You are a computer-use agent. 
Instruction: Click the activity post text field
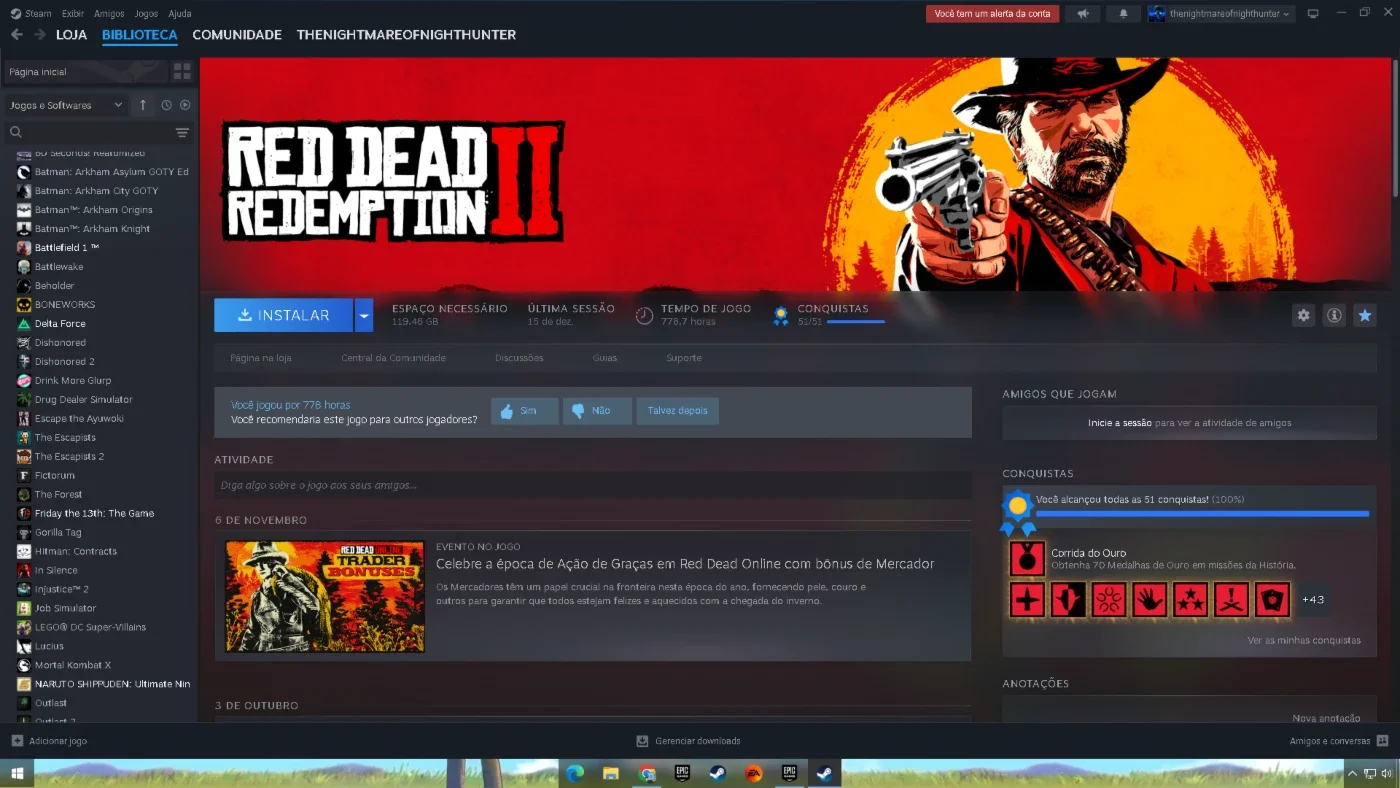coord(592,485)
